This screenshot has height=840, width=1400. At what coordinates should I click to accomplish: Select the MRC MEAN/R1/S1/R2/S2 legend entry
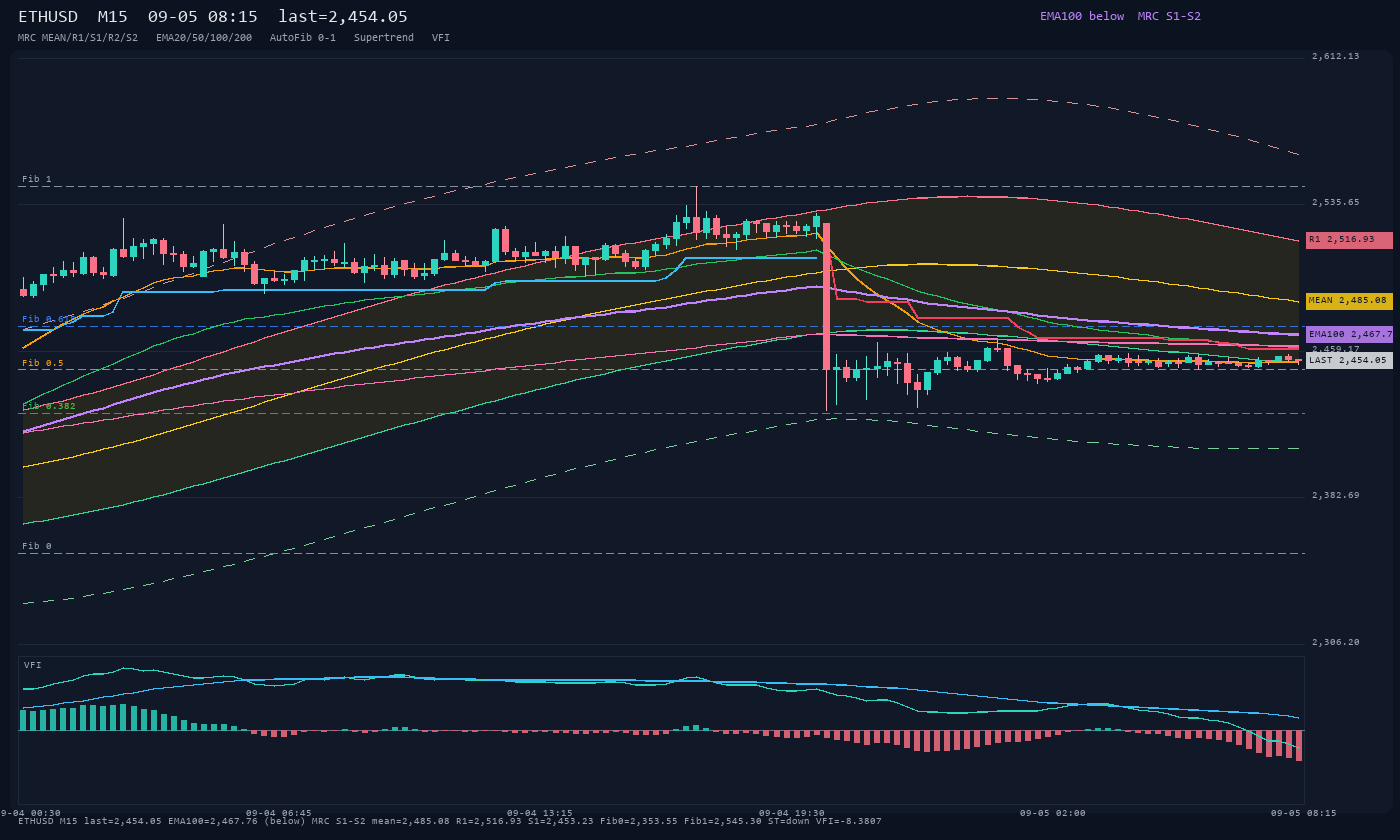click(78, 38)
